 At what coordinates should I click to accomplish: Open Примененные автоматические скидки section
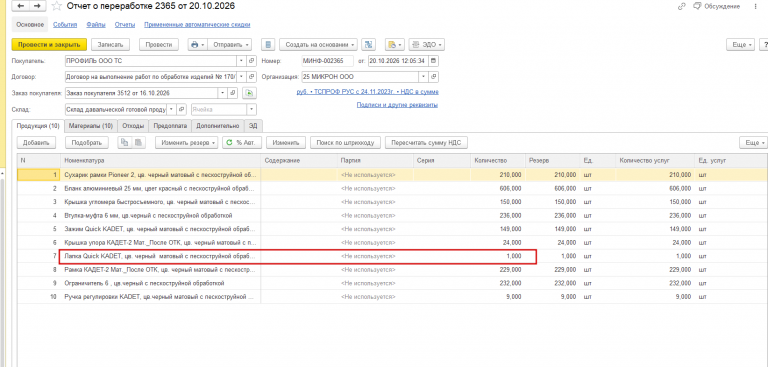pos(197,24)
